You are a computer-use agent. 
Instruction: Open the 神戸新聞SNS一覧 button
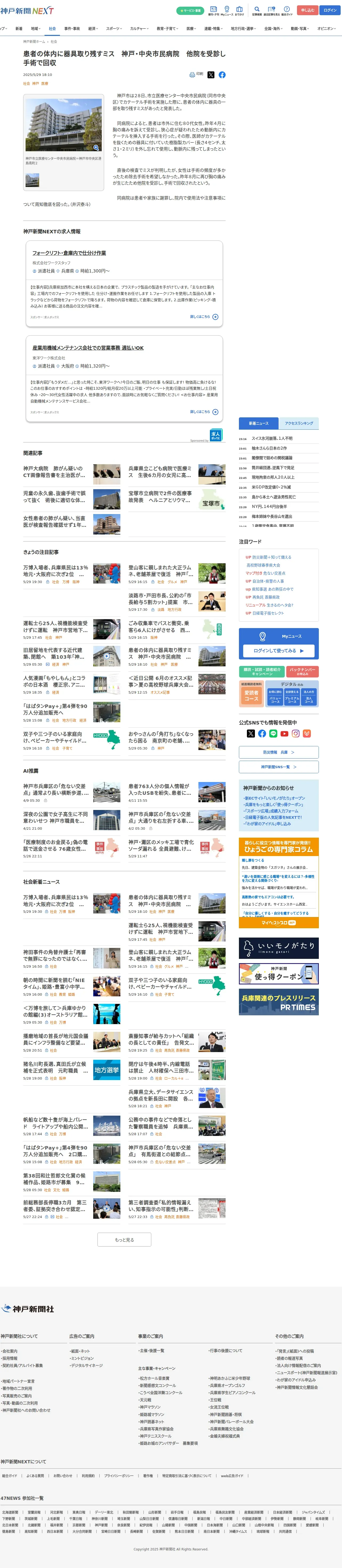[279, 767]
